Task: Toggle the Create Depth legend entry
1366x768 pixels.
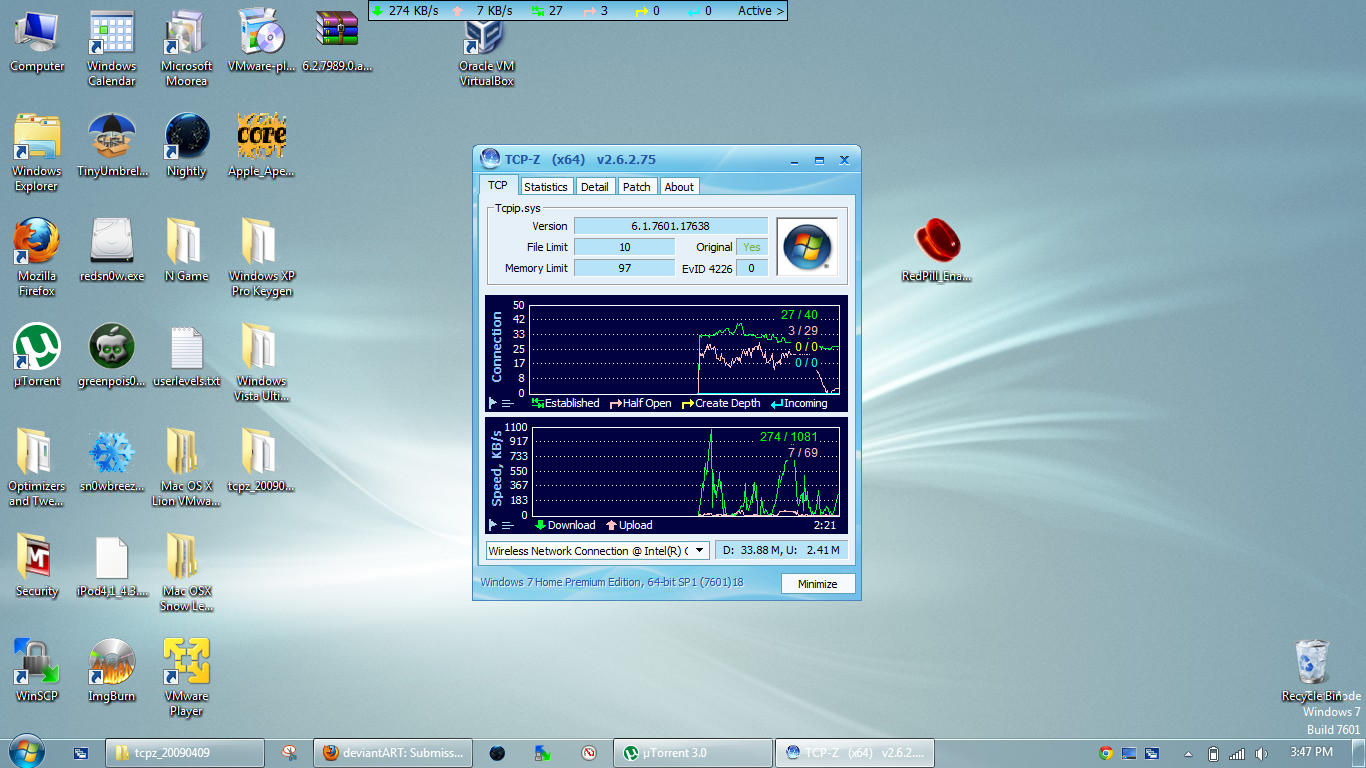Action: tap(721, 404)
